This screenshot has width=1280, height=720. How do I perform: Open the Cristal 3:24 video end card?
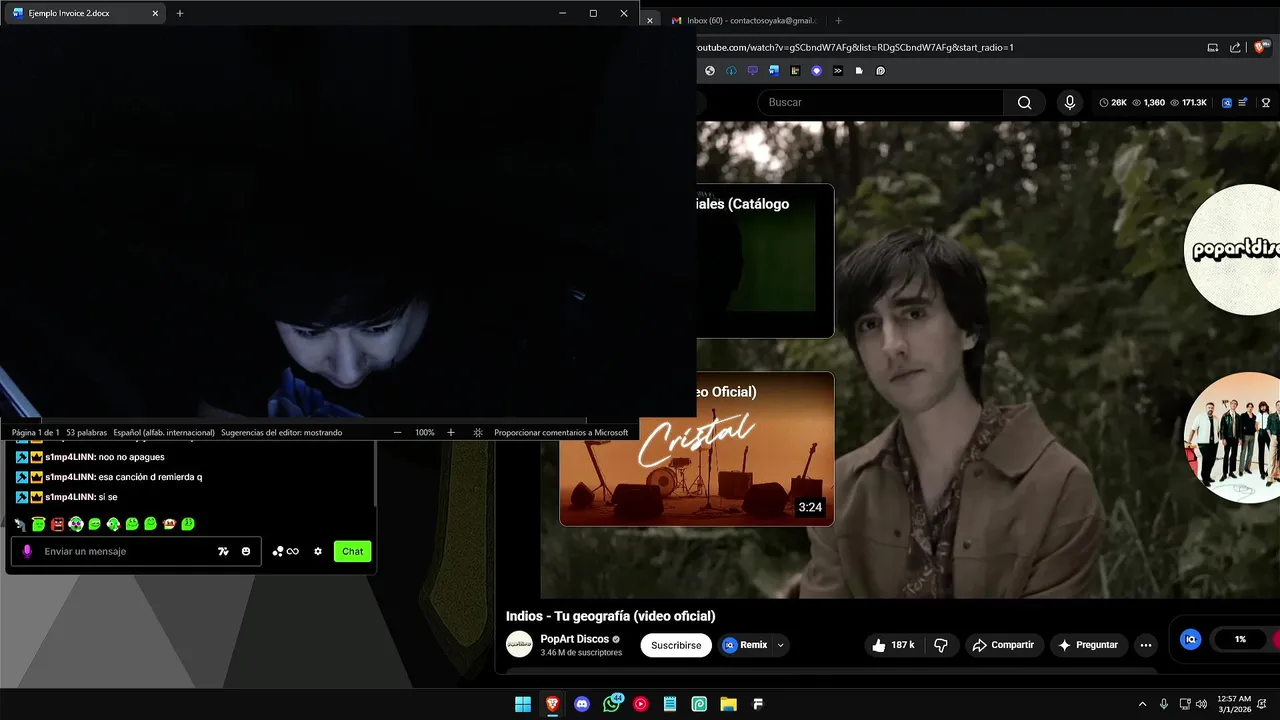(696, 448)
